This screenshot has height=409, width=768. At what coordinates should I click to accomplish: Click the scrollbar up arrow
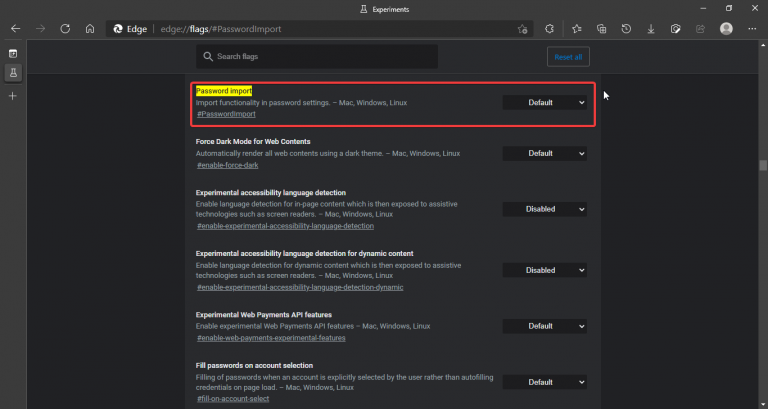[763, 45]
